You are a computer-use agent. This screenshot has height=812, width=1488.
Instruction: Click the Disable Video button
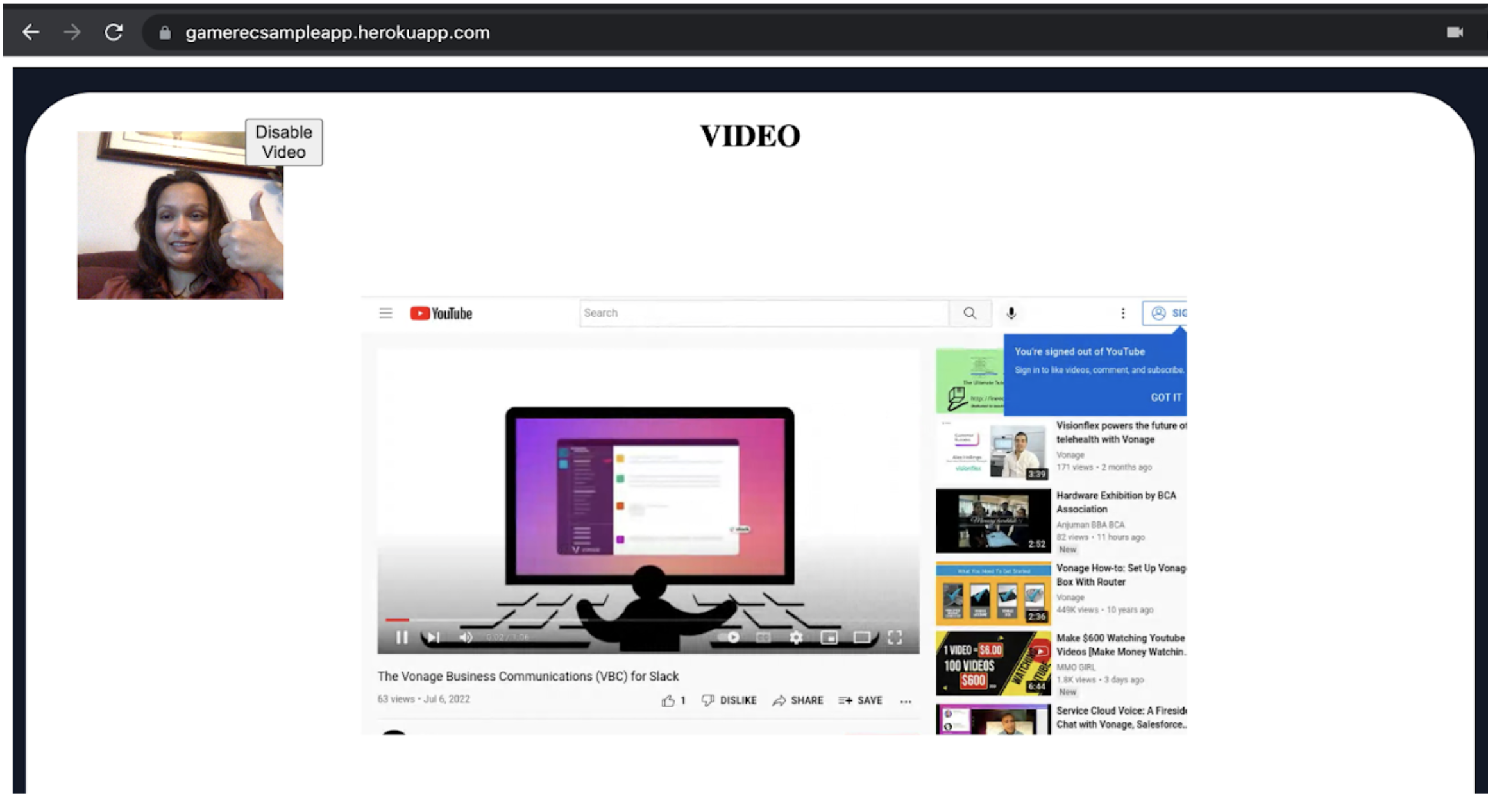[x=283, y=142]
